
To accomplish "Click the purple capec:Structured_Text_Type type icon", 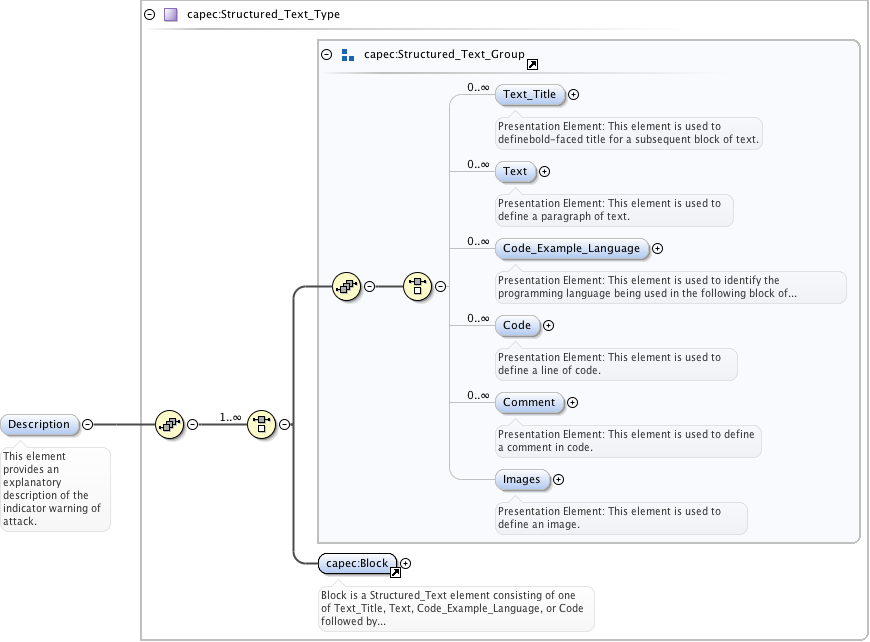I will point(171,15).
